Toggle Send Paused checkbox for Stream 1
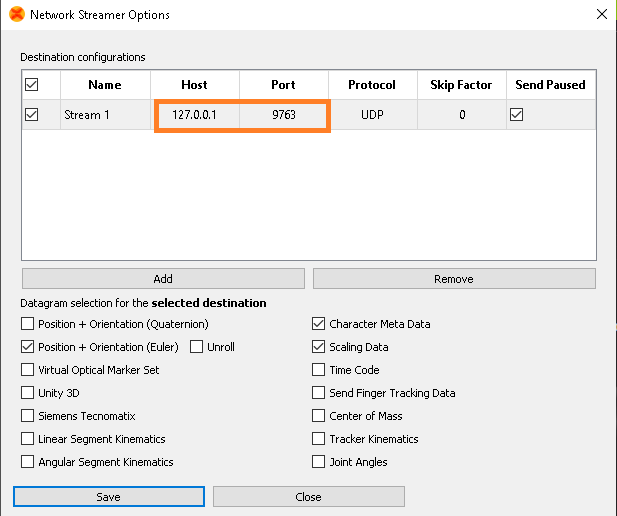This screenshot has width=617, height=516. tap(516, 115)
